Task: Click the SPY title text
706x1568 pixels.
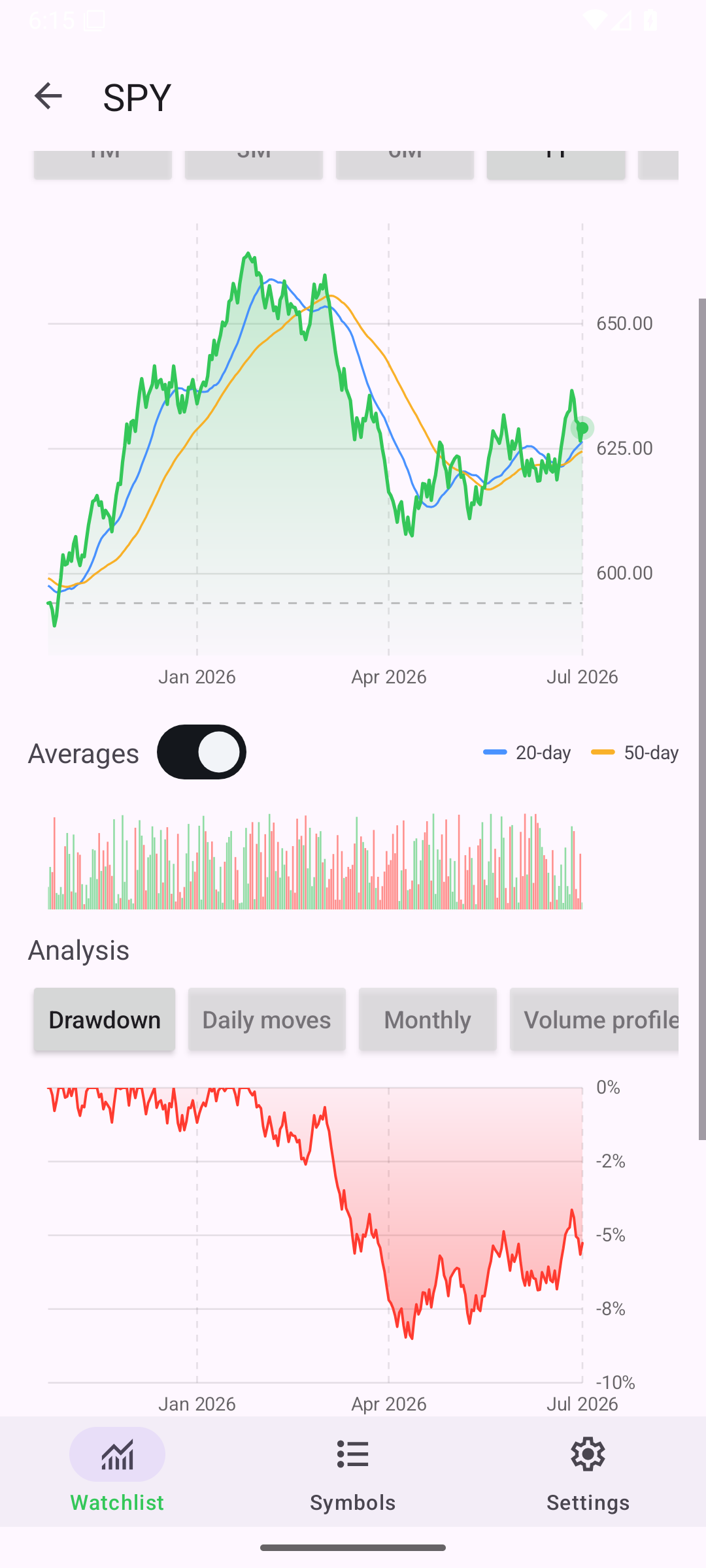Action: [137, 97]
